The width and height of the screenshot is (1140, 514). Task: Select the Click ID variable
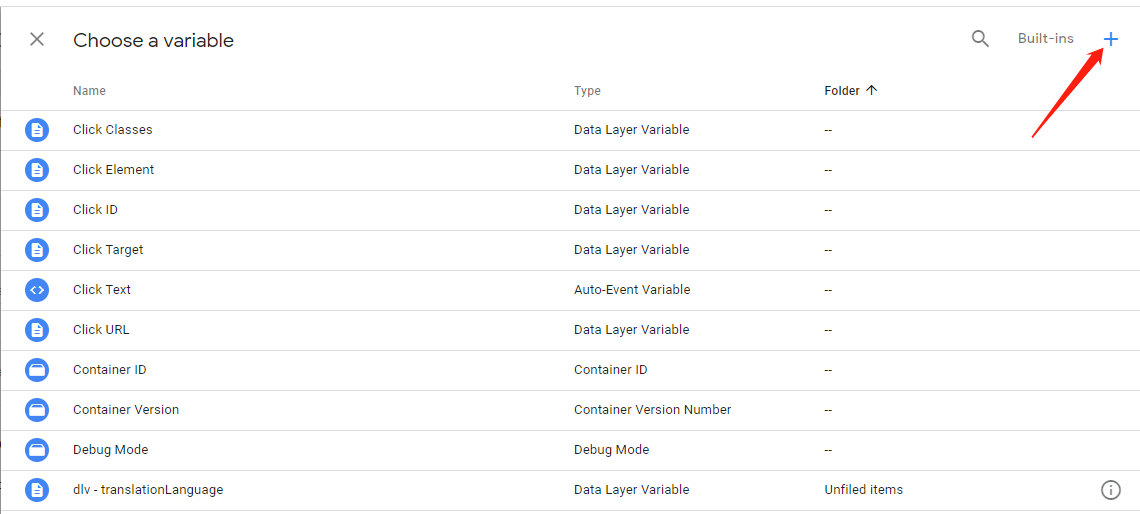(570, 210)
